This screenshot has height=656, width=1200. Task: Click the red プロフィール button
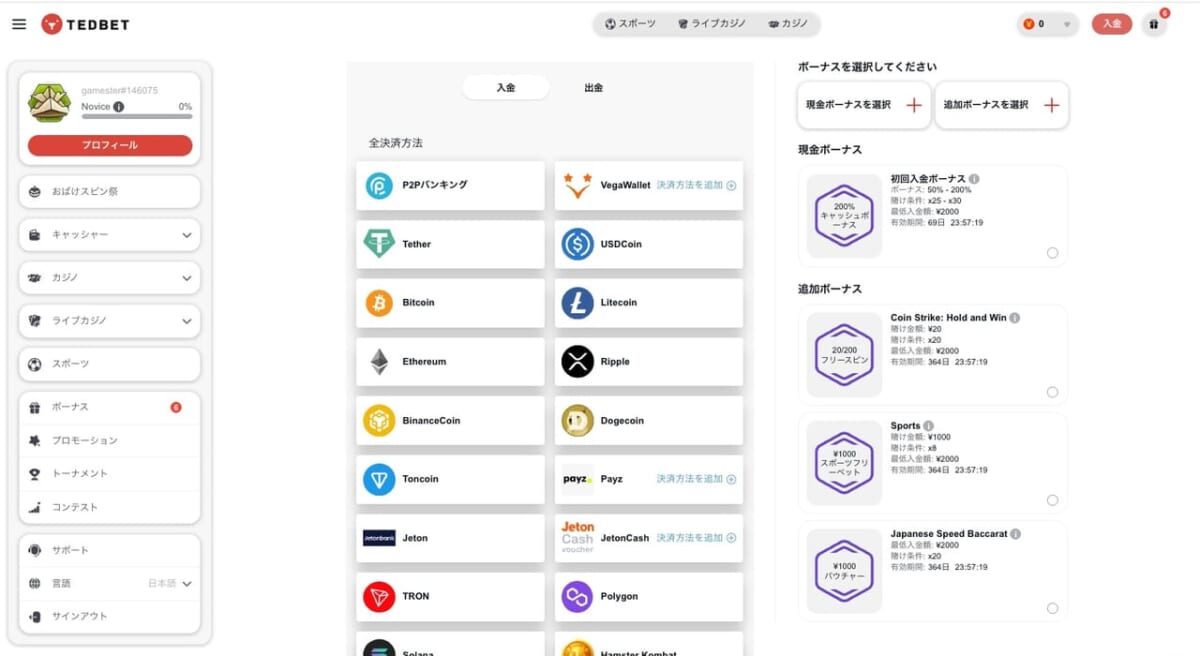coord(110,145)
